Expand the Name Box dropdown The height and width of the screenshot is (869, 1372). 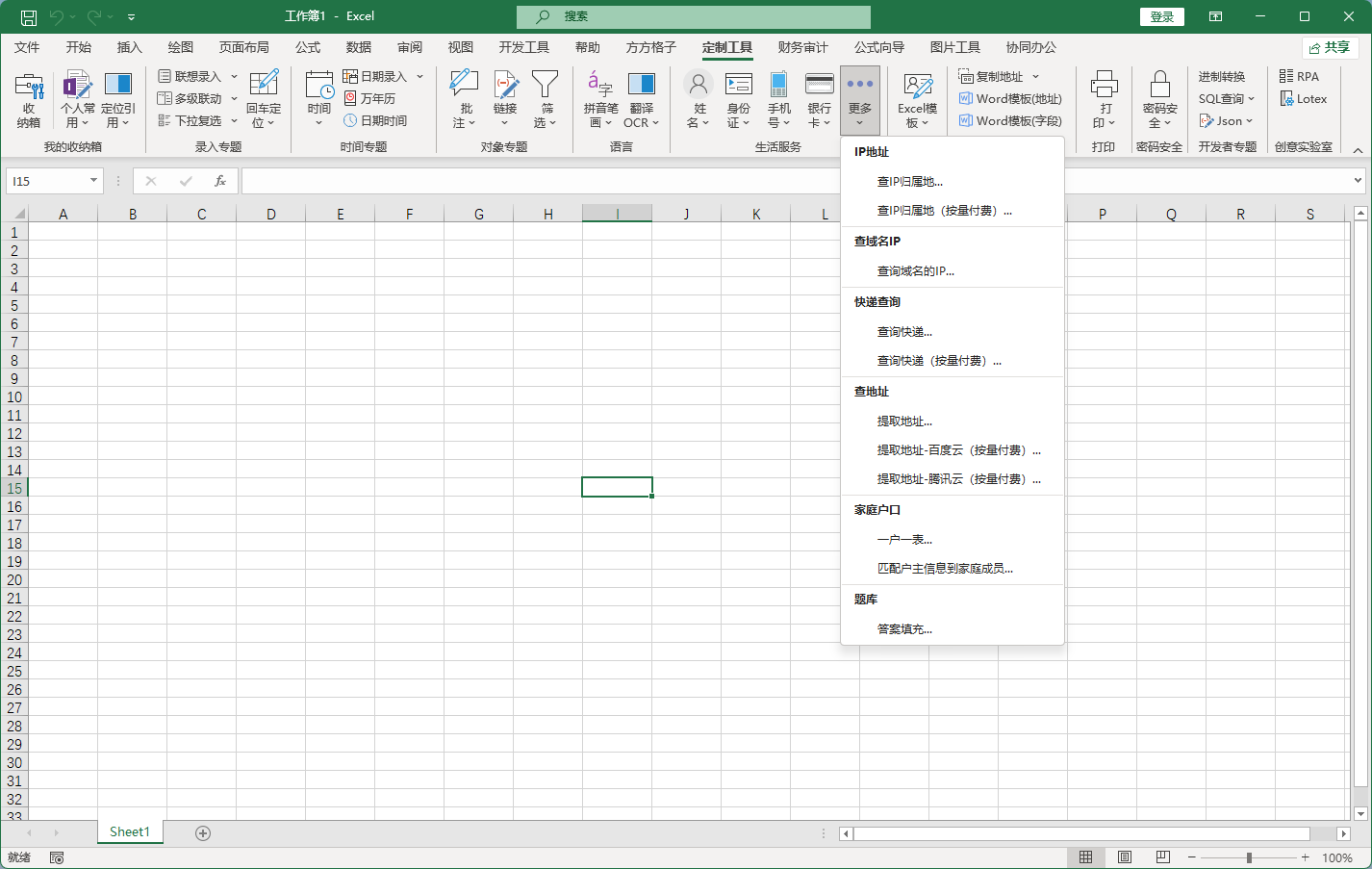click(x=93, y=181)
